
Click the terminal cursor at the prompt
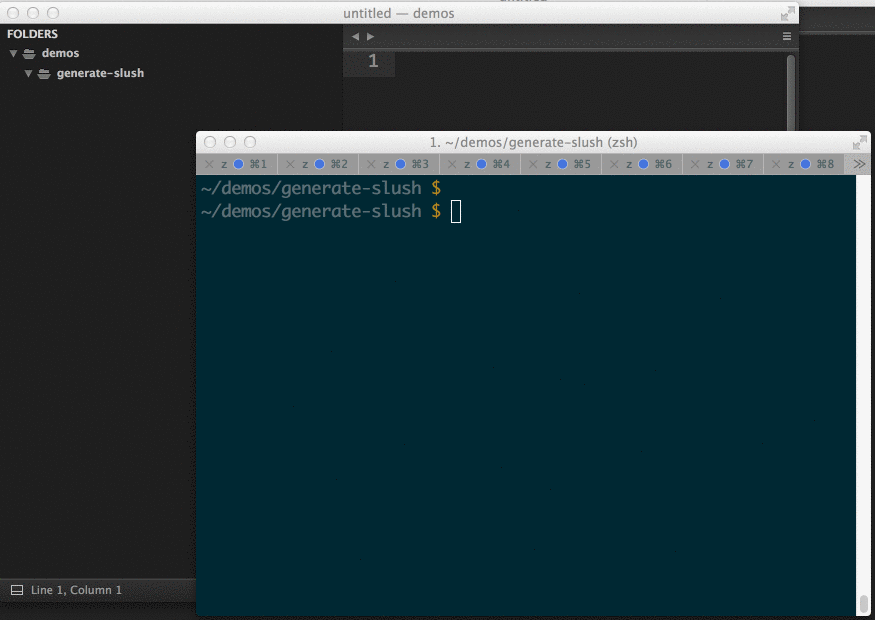point(456,212)
